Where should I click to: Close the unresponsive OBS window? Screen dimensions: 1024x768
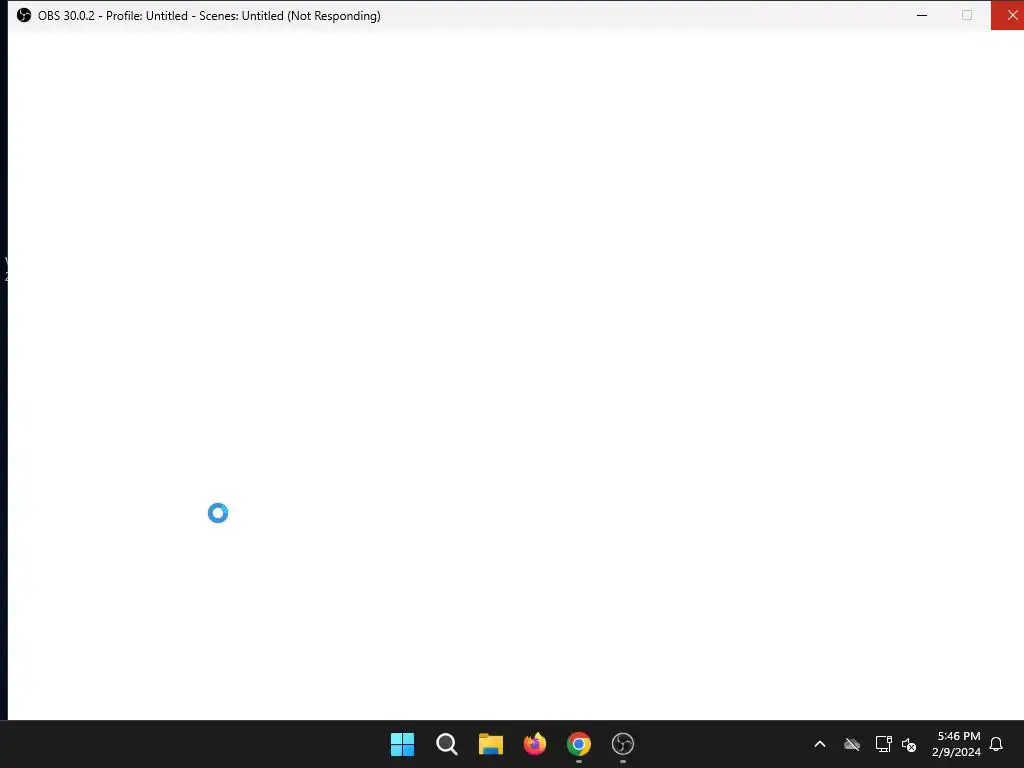pos(1011,15)
